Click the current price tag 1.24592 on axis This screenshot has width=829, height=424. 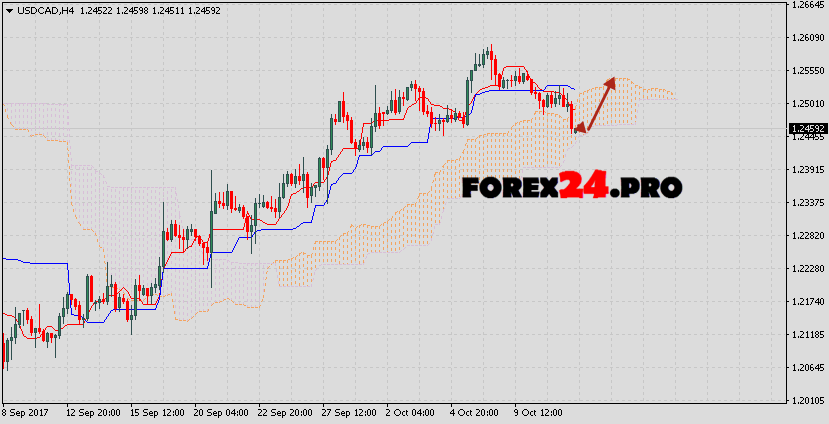pyautogui.click(x=807, y=129)
